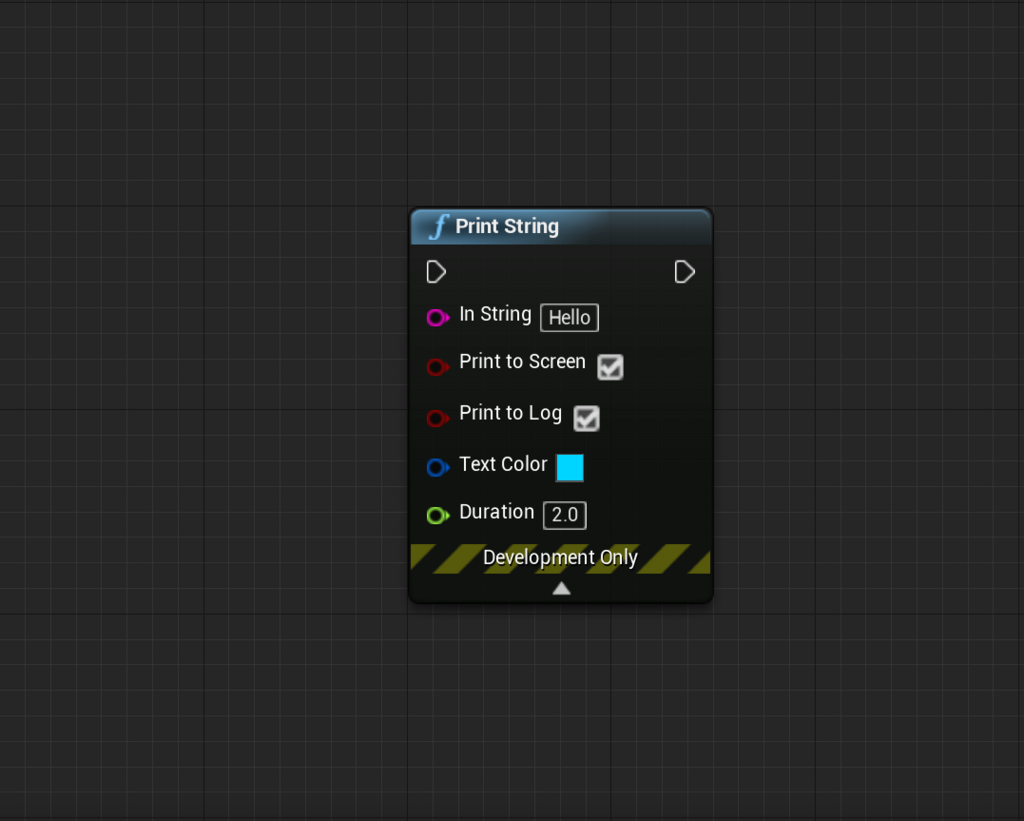Uncheck the Print to Log checkbox

pyautogui.click(x=586, y=419)
